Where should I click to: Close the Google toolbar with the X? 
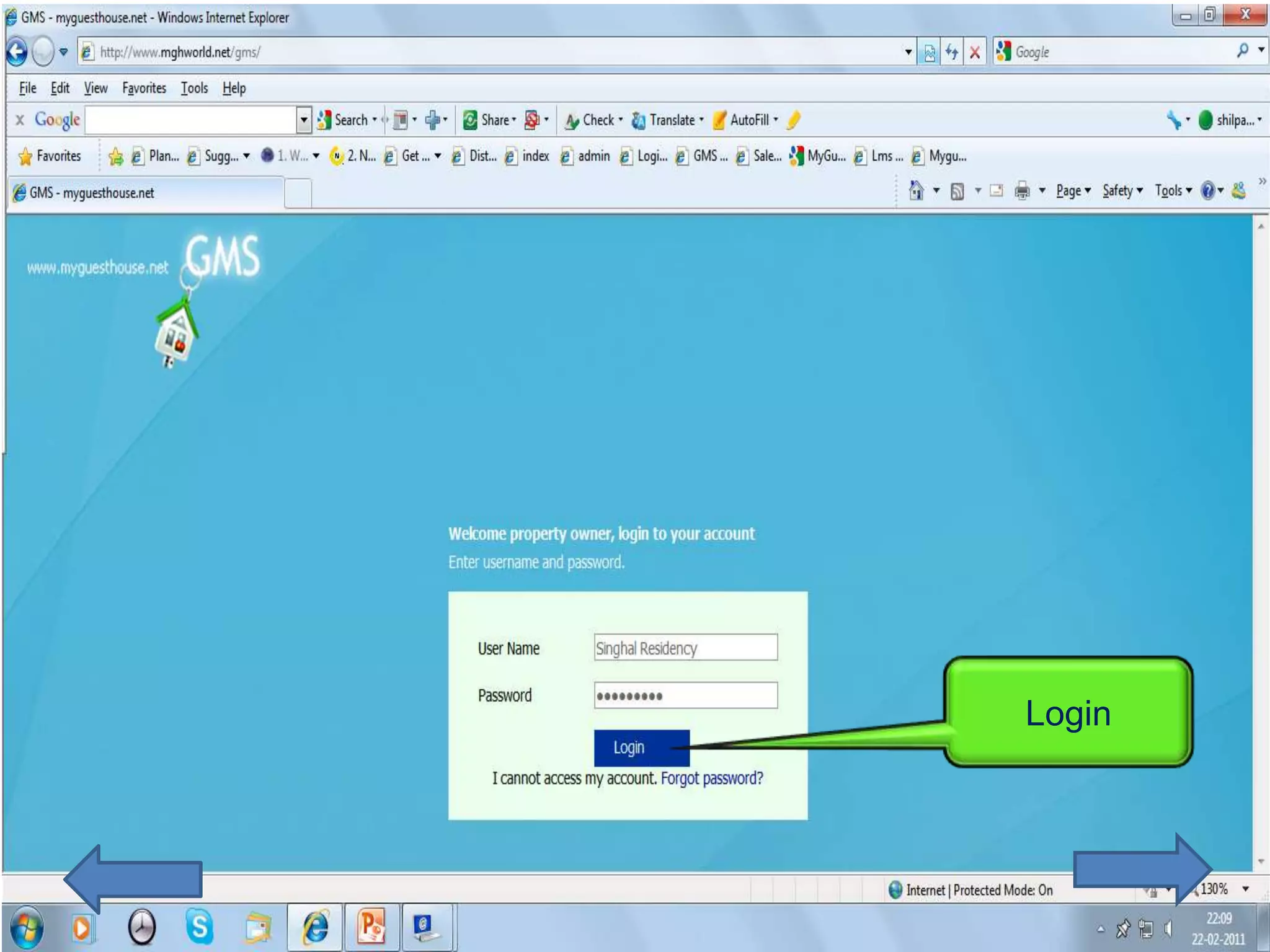coord(20,120)
